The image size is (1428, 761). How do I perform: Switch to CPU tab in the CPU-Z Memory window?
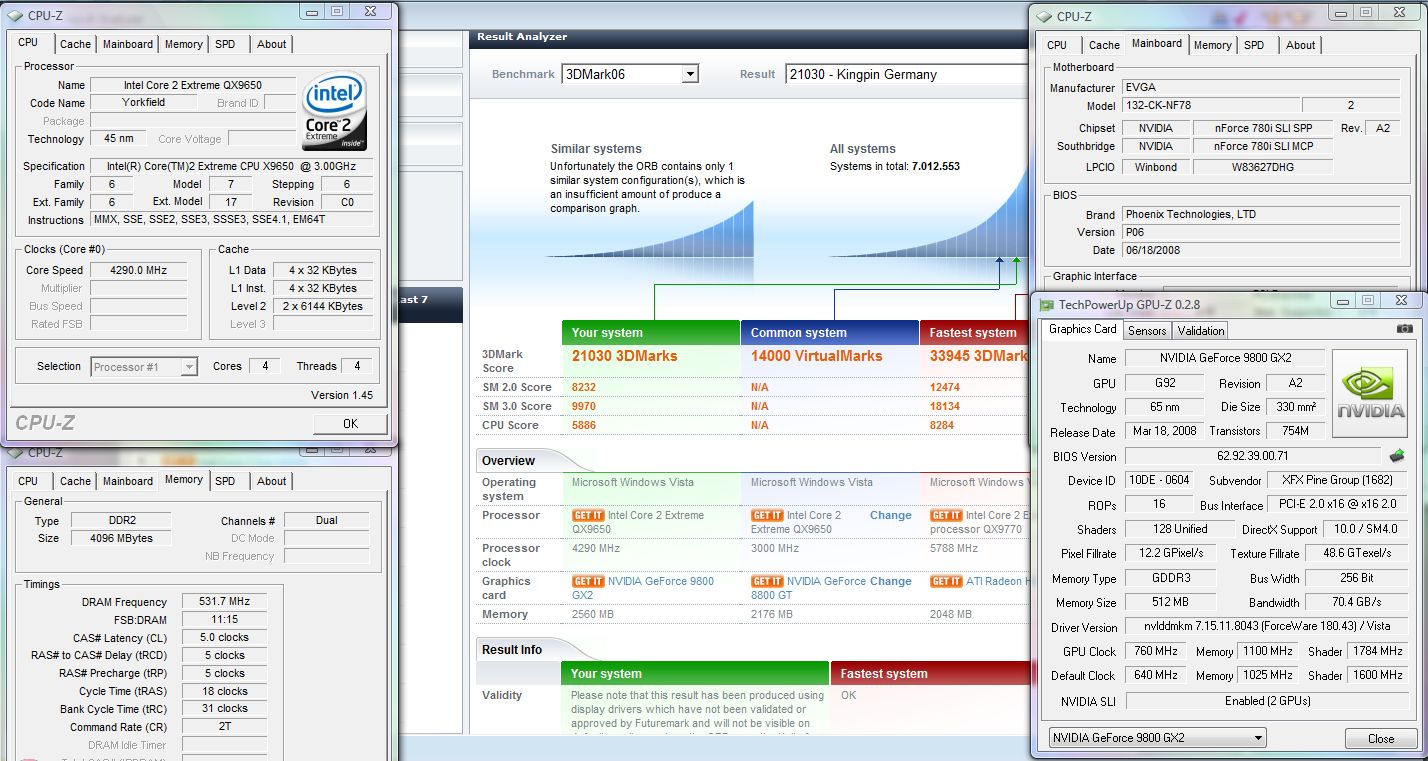[x=28, y=481]
